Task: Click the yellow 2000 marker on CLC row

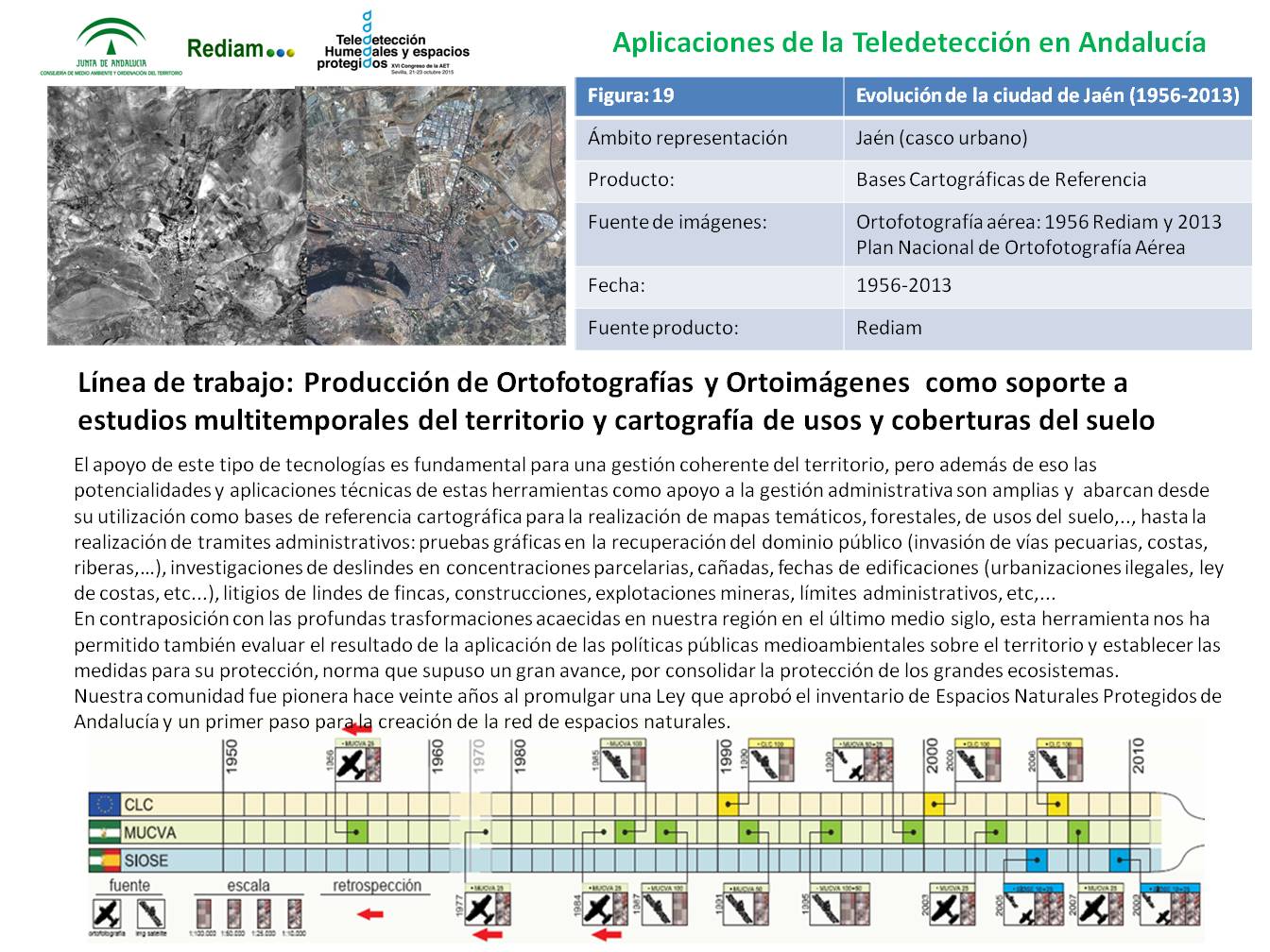Action: click(935, 805)
